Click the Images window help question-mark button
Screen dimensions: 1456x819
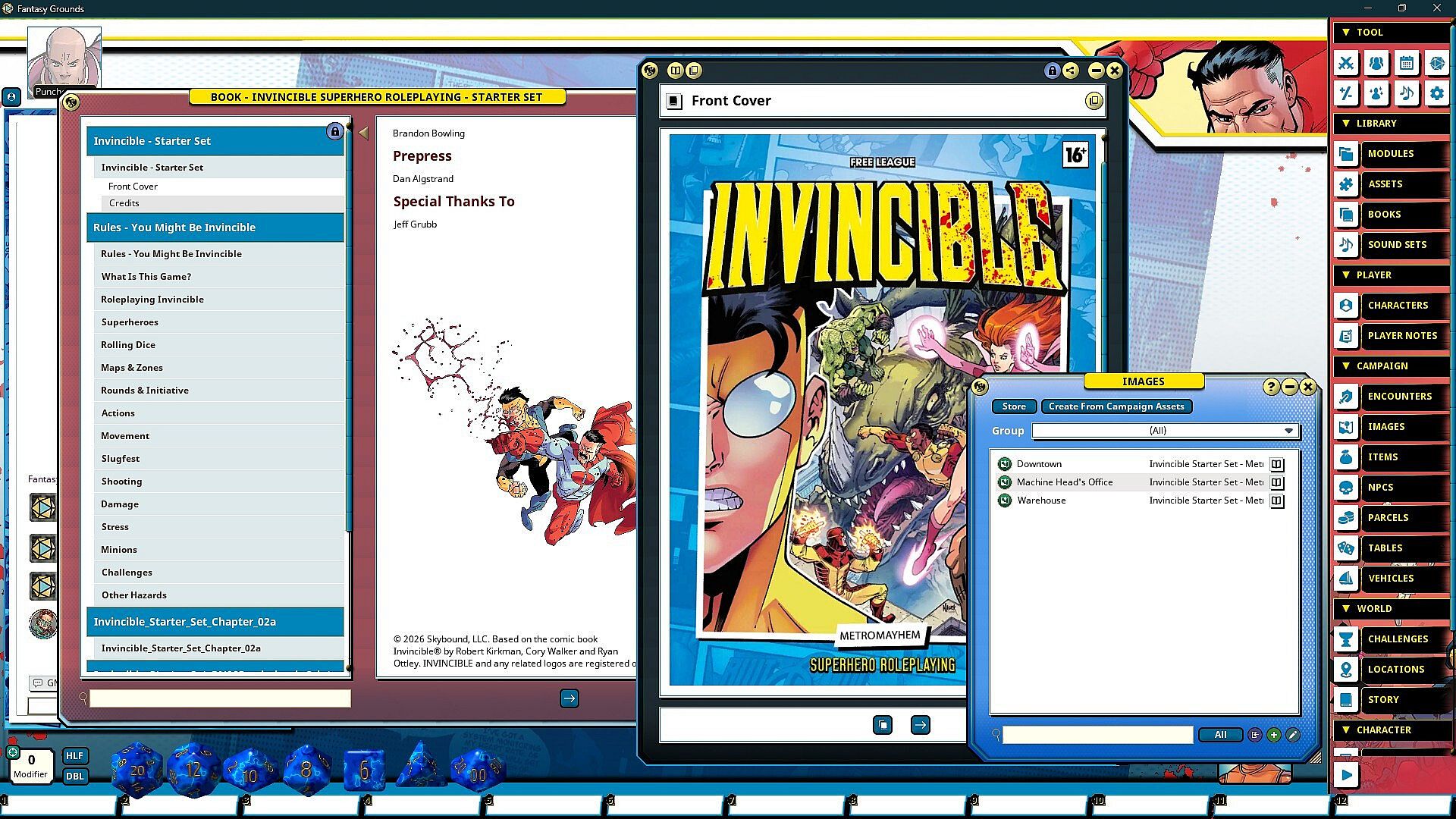[x=1271, y=387]
